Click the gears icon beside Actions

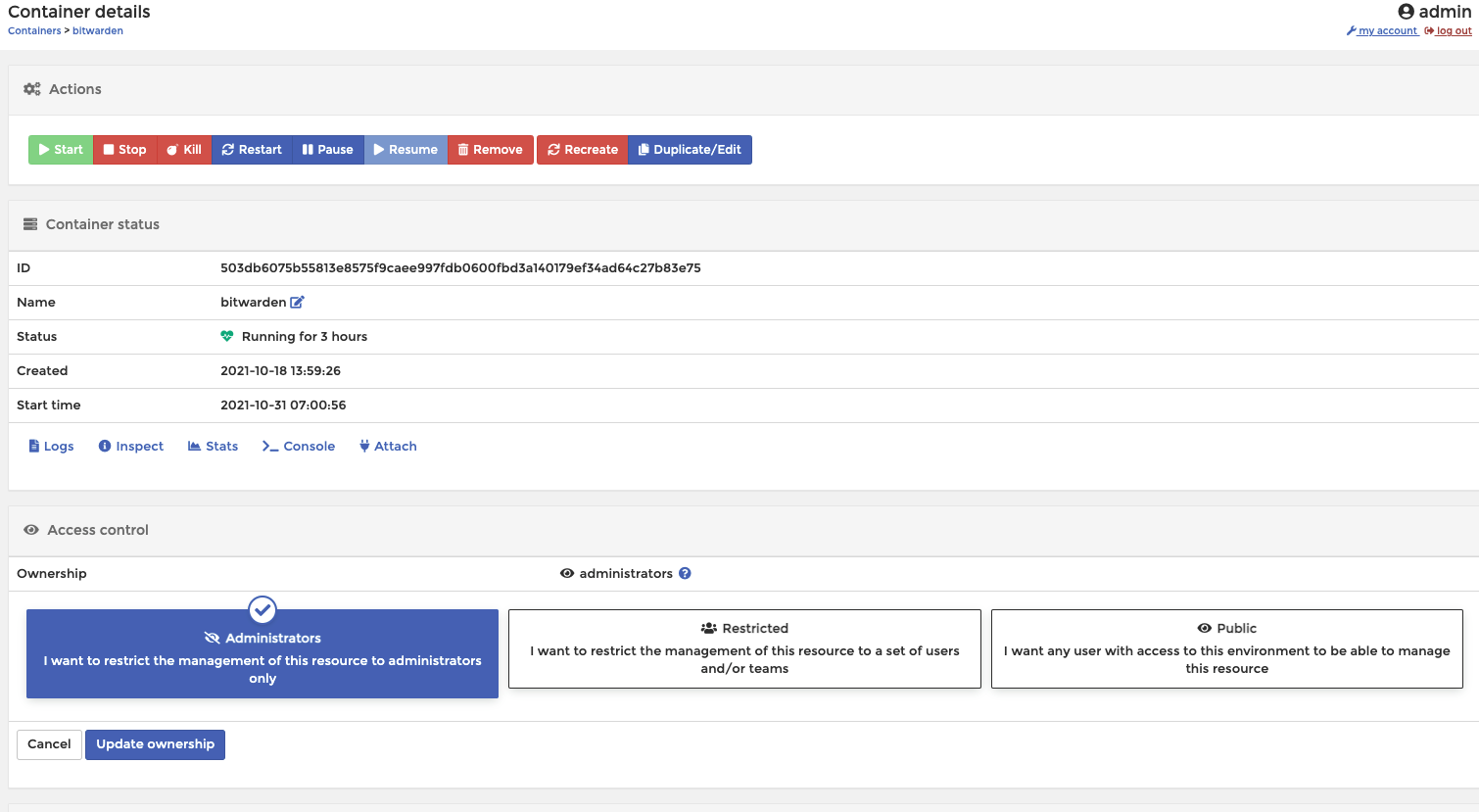pyautogui.click(x=32, y=89)
